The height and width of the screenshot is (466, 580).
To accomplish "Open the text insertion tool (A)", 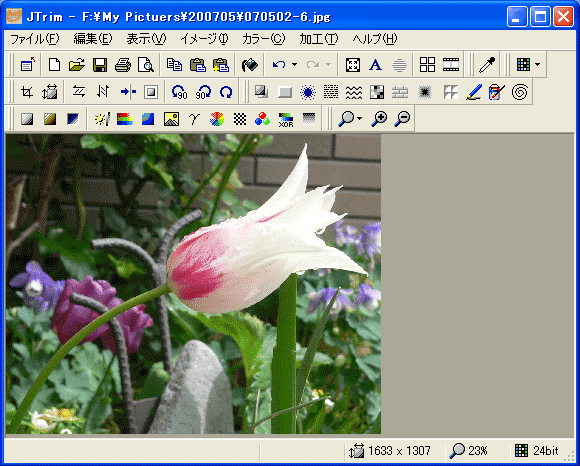I will 375,65.
